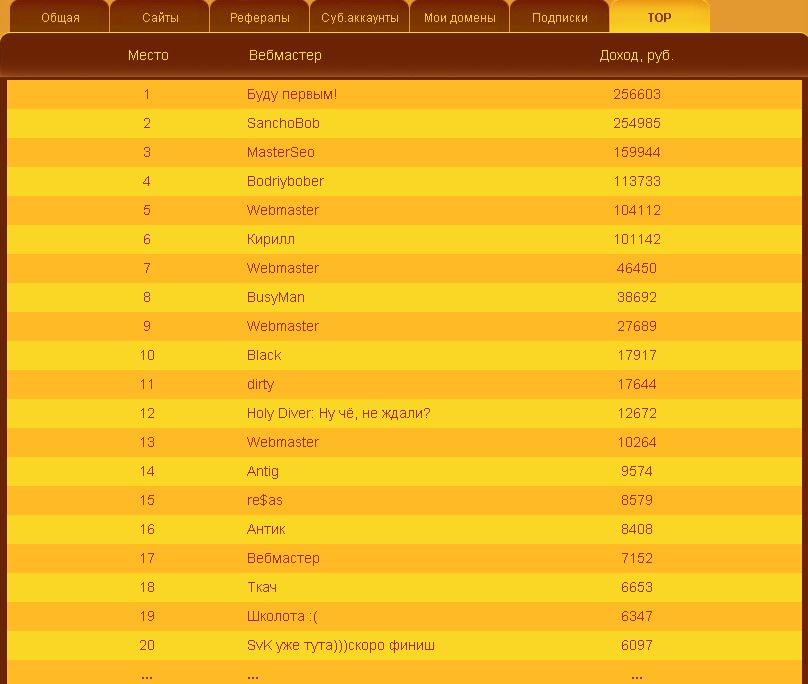This screenshot has width=808, height=684.
Task: Click webmaster name Школота :(
Action: 282,616
